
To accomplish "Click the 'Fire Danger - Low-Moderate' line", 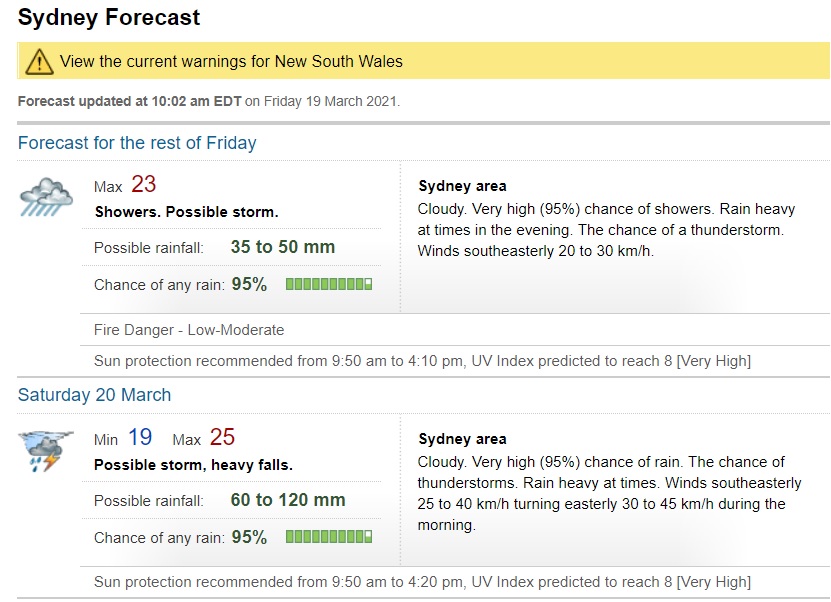I will pyautogui.click(x=189, y=330).
